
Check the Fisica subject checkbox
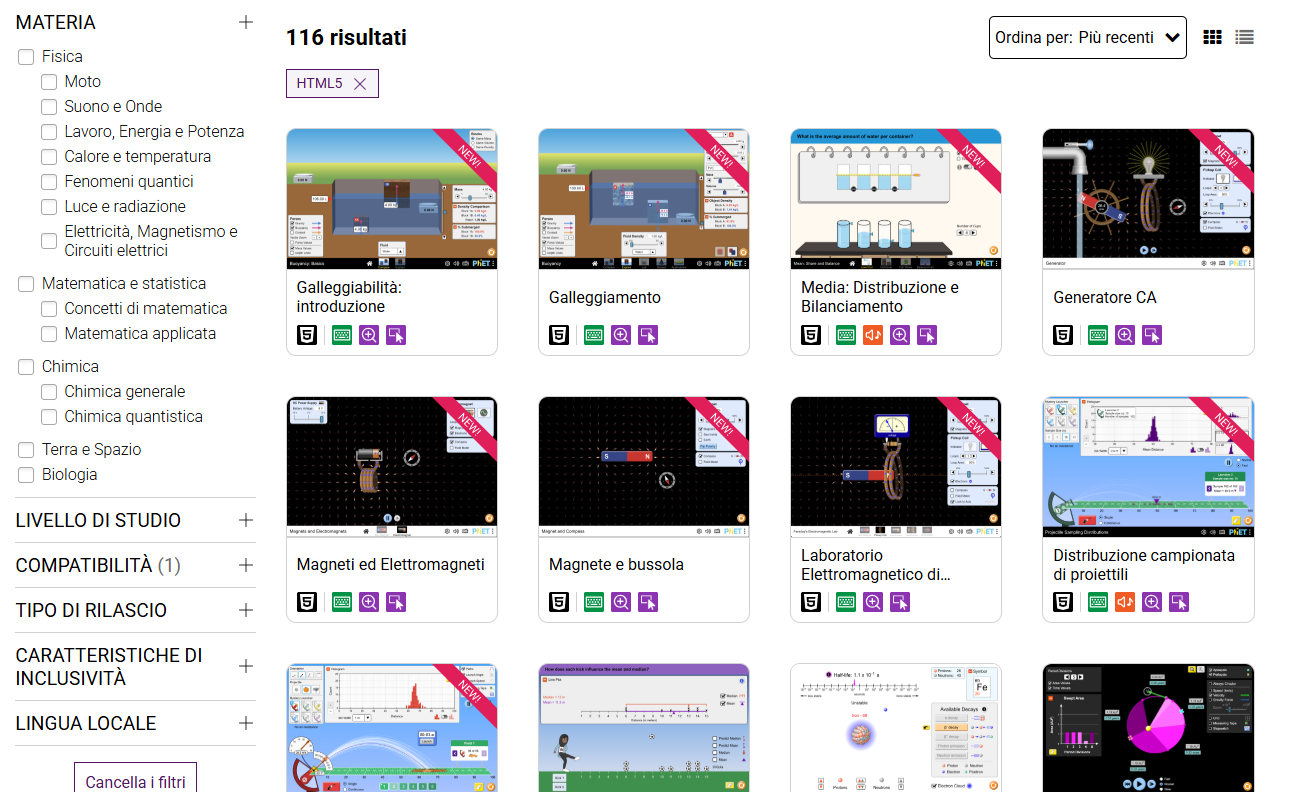pos(26,57)
